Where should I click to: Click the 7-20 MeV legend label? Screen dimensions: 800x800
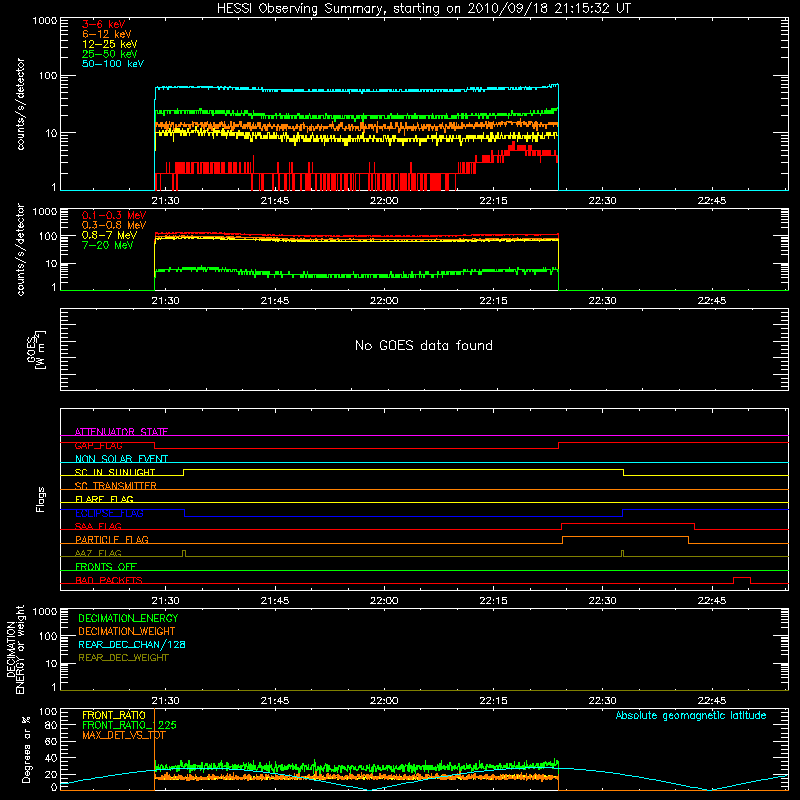pos(107,245)
